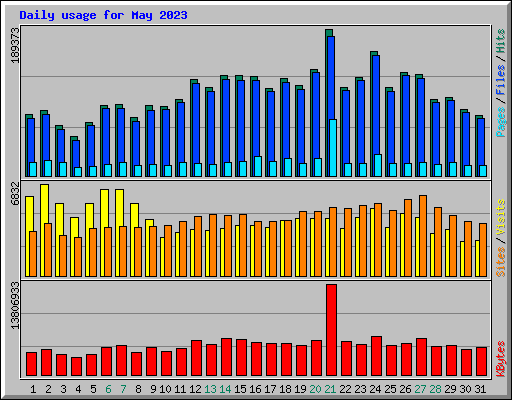
Task: Click the shortest red KBytes bar on day 4
Action: (76, 366)
